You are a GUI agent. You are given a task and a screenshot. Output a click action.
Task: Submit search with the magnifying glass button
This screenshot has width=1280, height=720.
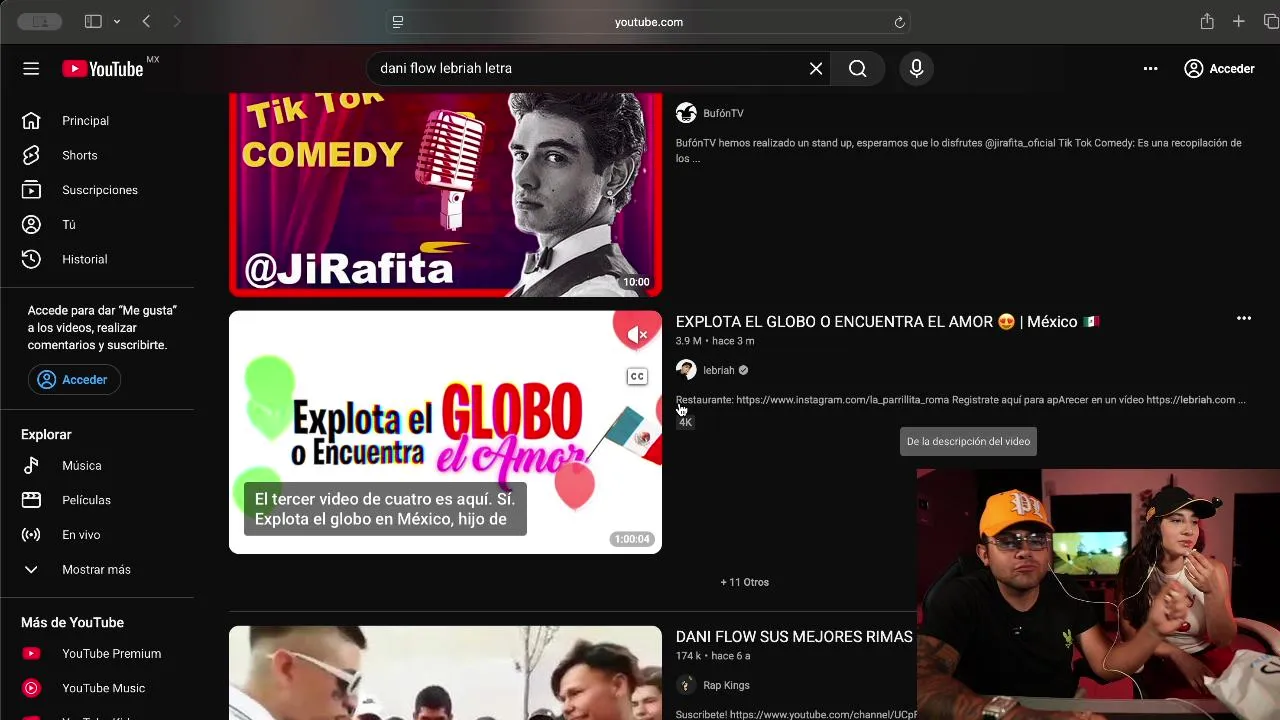pyautogui.click(x=858, y=69)
